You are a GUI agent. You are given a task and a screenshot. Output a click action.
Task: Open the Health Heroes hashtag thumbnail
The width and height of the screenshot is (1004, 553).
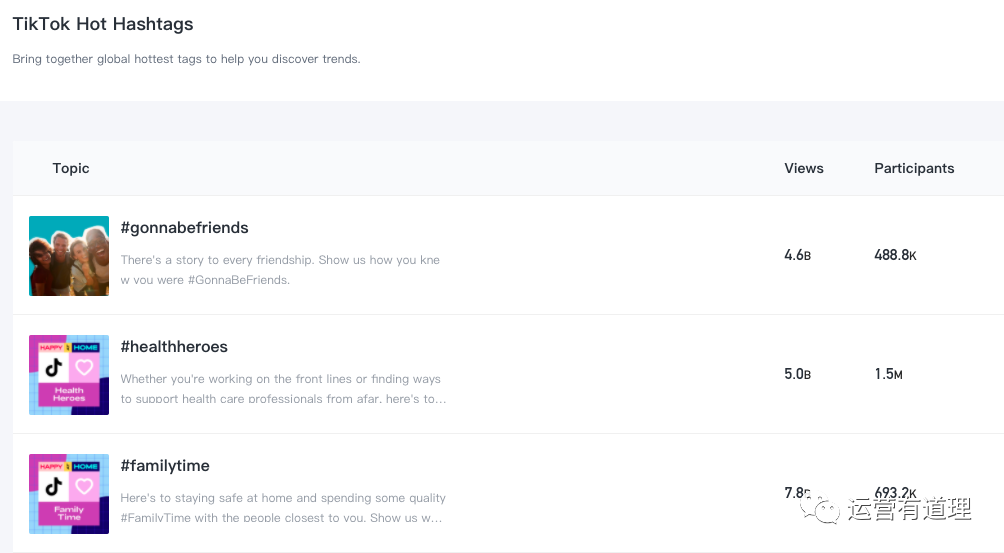[x=69, y=375]
